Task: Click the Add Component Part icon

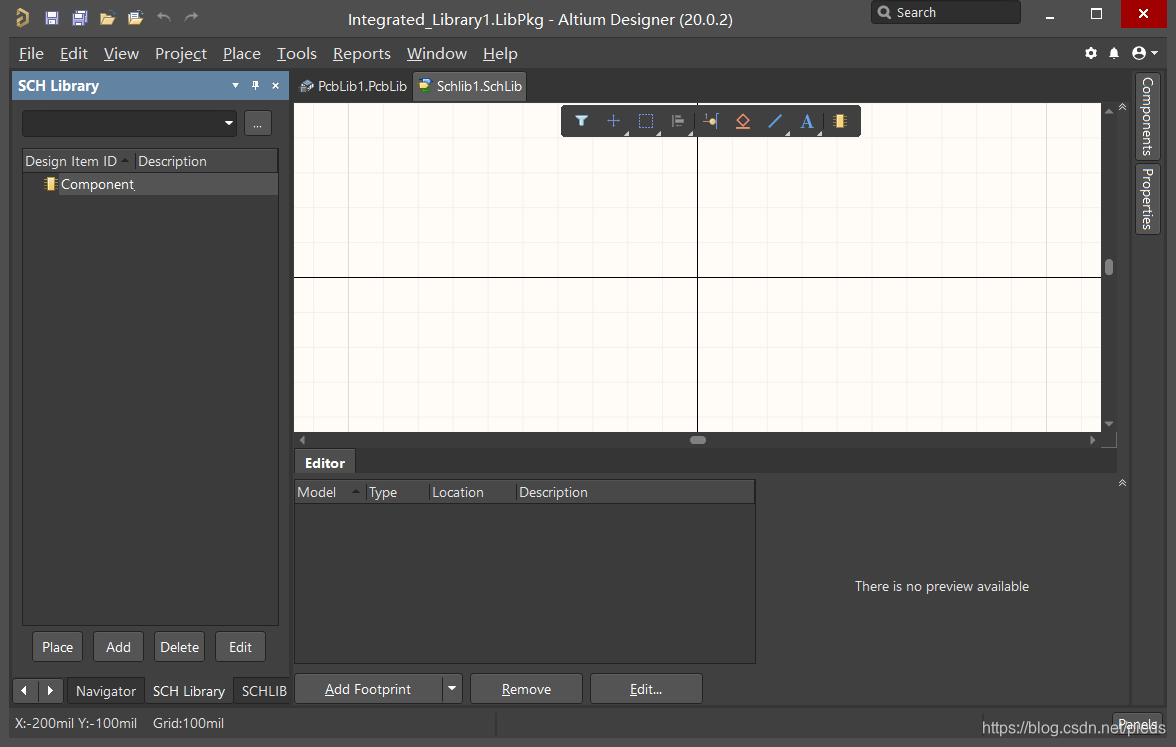Action: click(840, 121)
